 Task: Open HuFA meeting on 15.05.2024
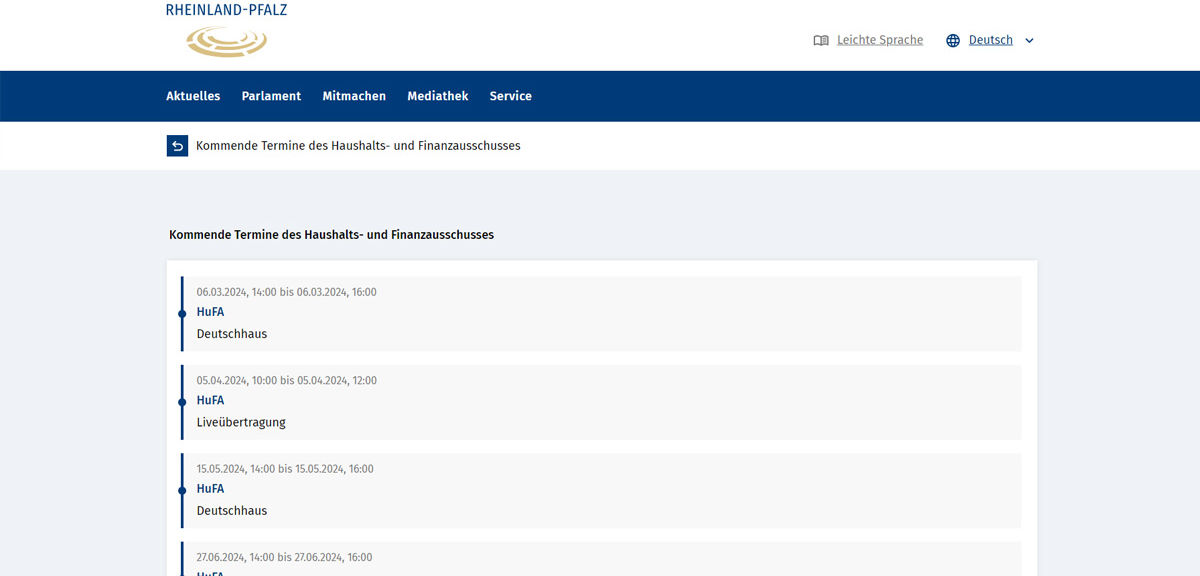pyautogui.click(x=210, y=489)
